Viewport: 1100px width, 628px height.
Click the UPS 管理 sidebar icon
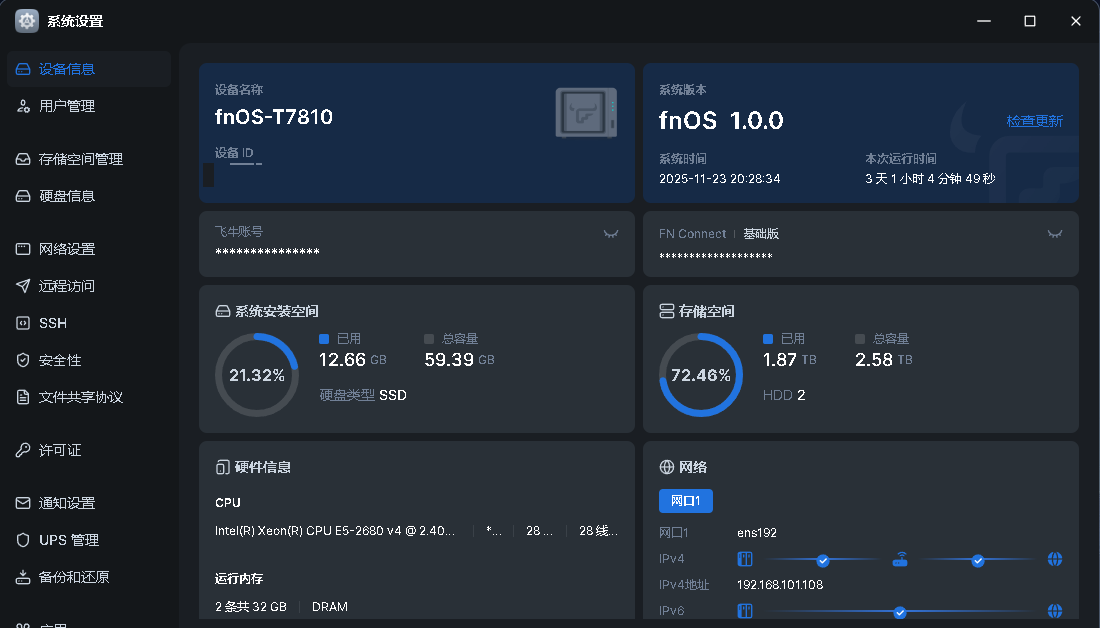pos(22,539)
